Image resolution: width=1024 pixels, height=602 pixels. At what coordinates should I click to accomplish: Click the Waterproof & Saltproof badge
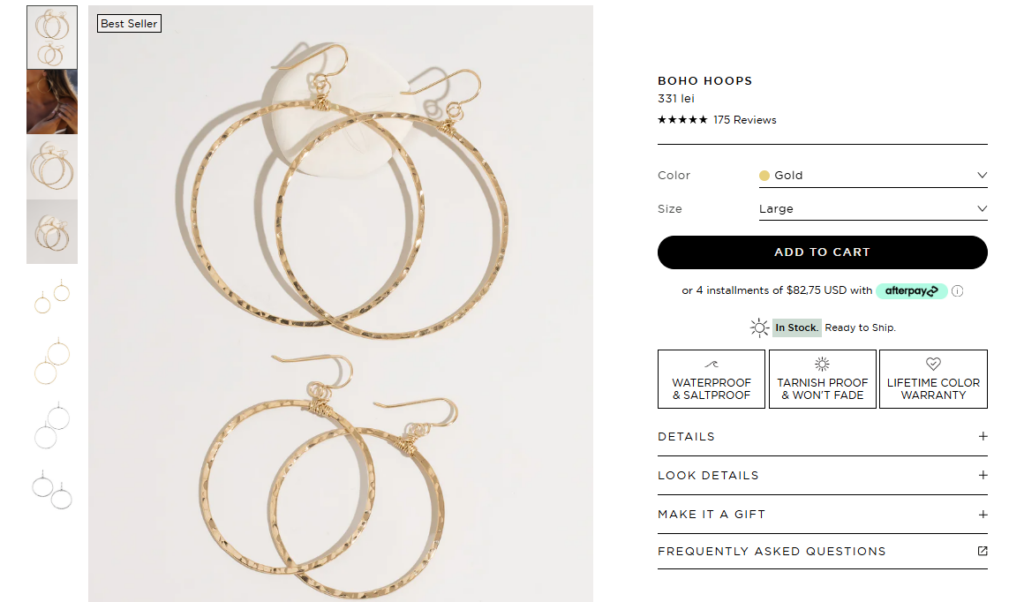711,379
